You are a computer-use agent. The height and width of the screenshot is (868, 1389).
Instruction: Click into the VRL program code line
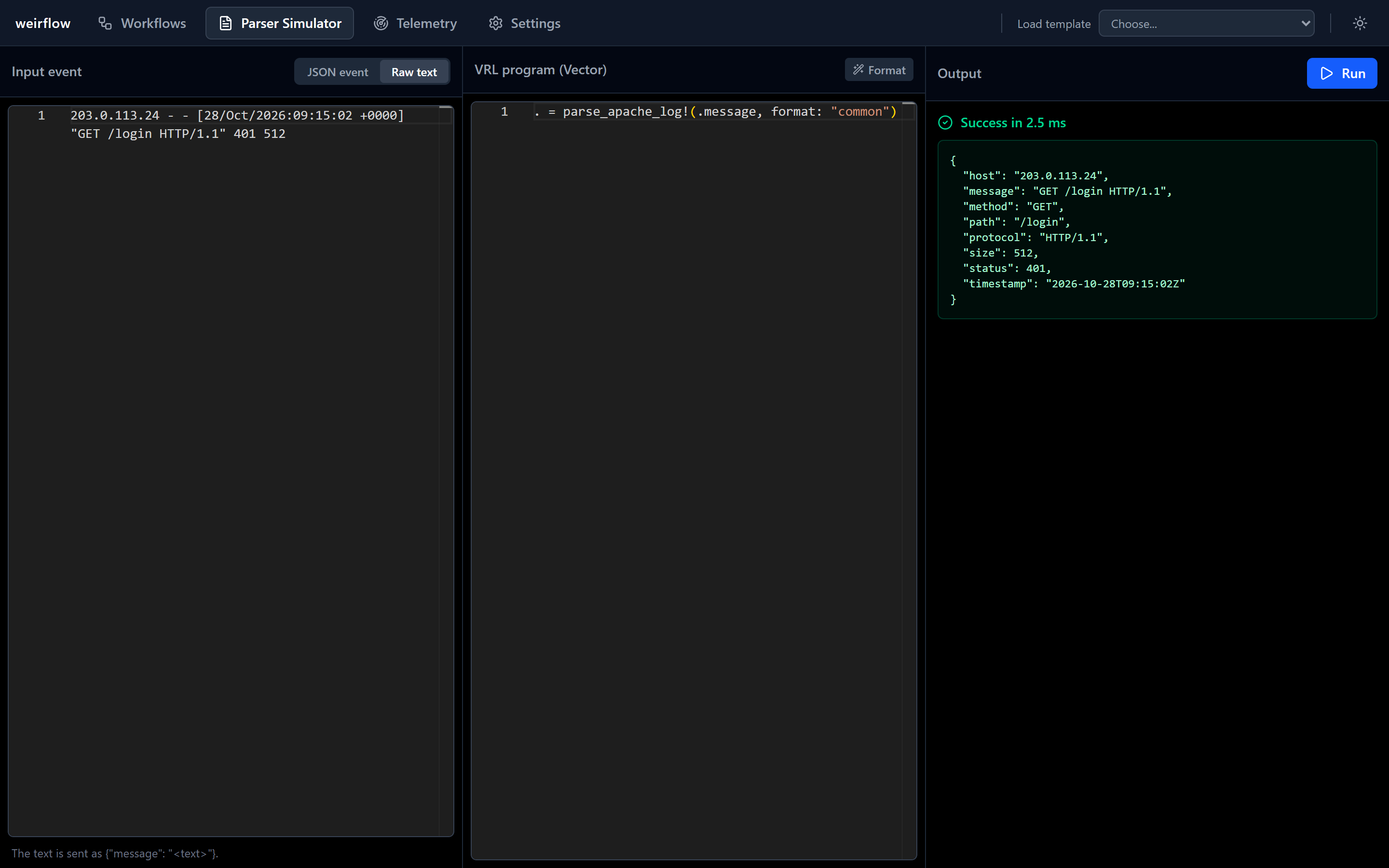(715, 111)
